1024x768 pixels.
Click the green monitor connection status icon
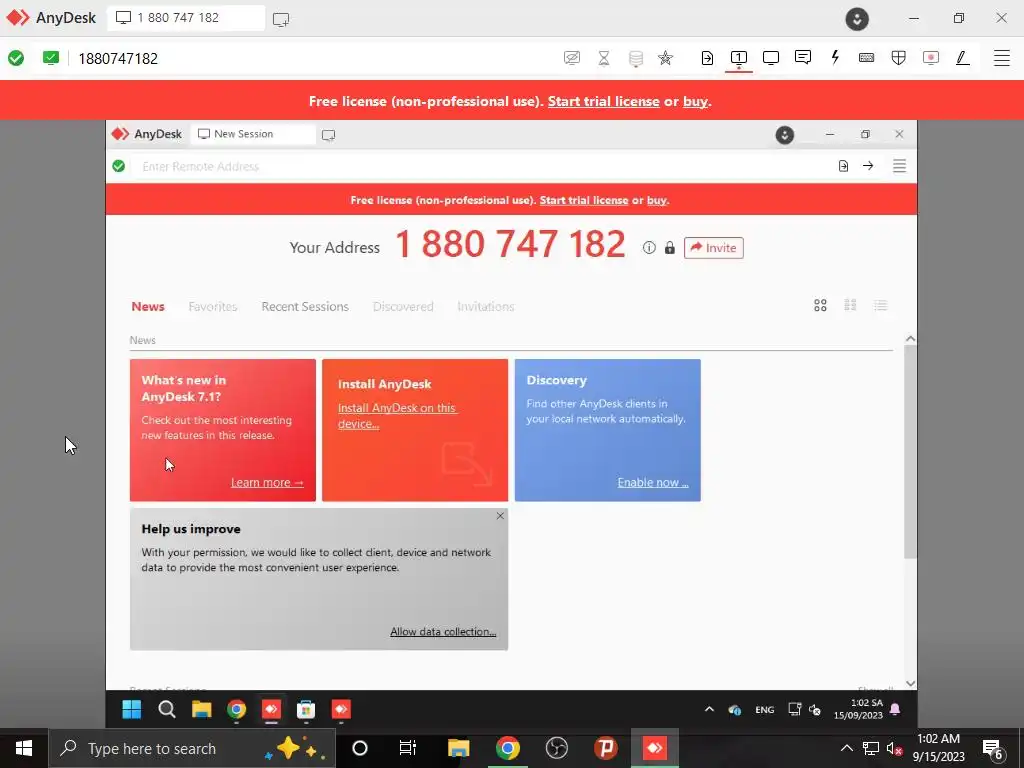click(51, 58)
